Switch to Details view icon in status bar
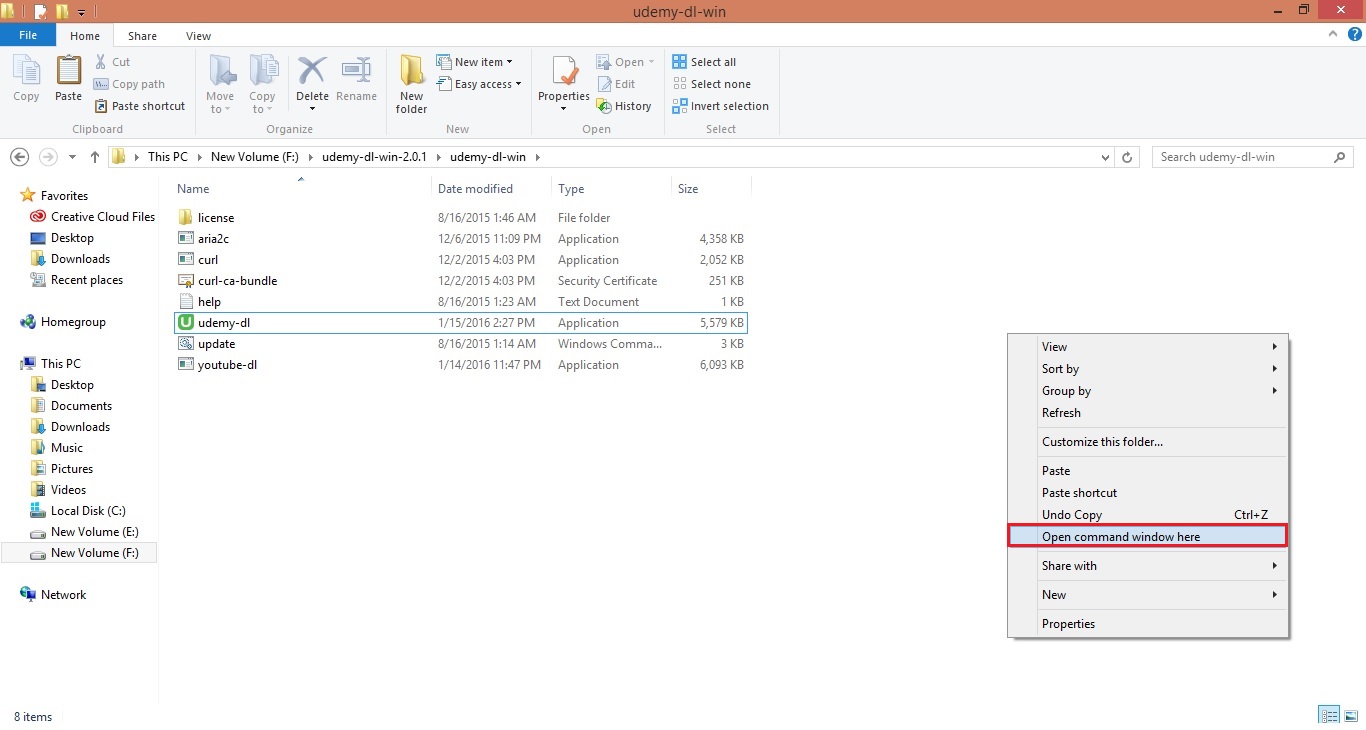 tap(1329, 715)
